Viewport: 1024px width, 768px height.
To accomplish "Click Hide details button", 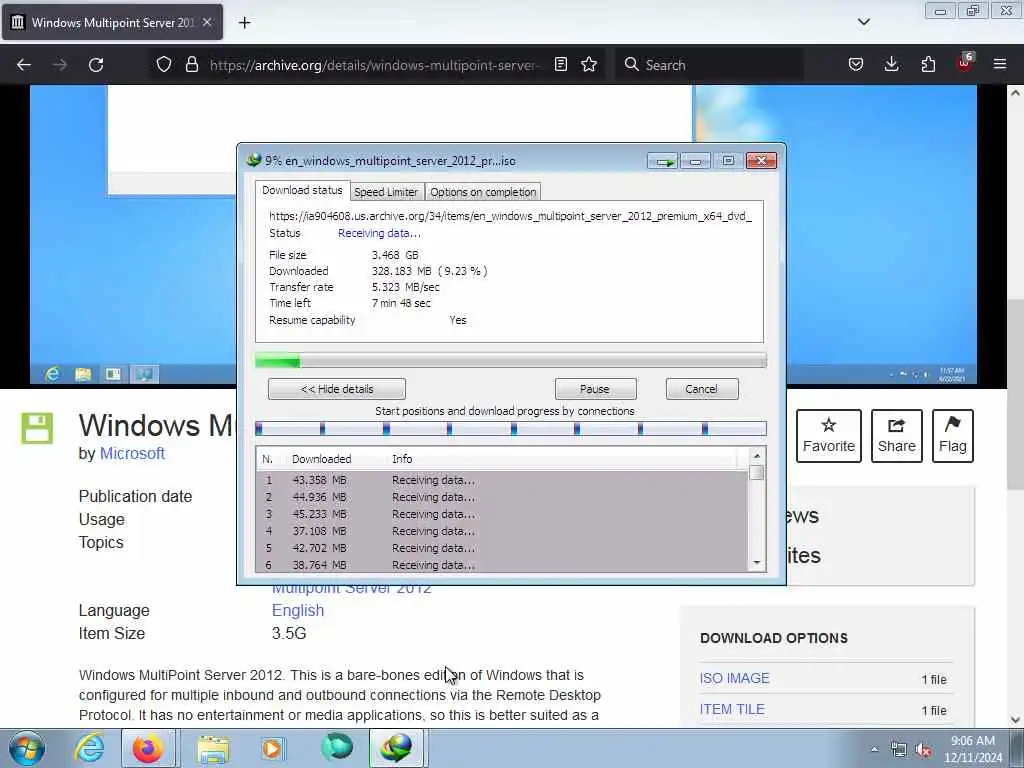I will click(x=337, y=389).
